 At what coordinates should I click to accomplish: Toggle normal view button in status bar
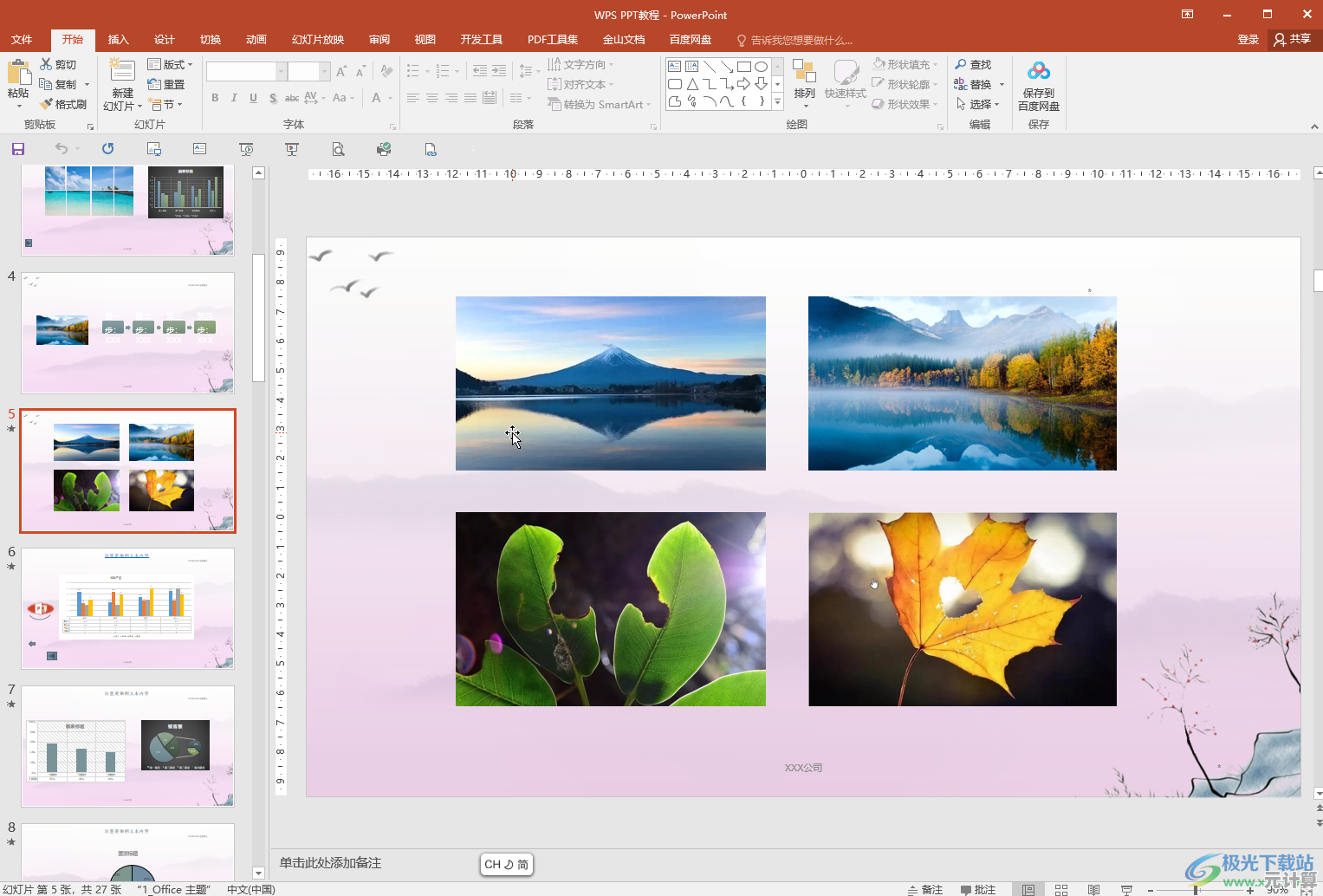coord(1028,890)
